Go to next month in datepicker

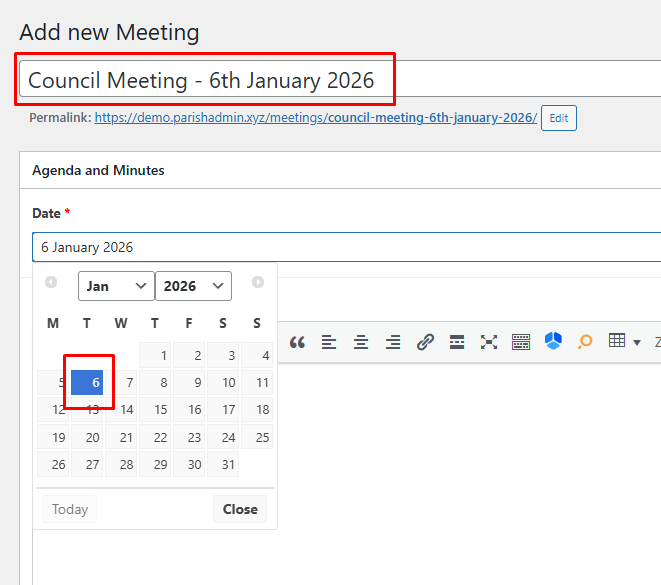[x=258, y=283]
